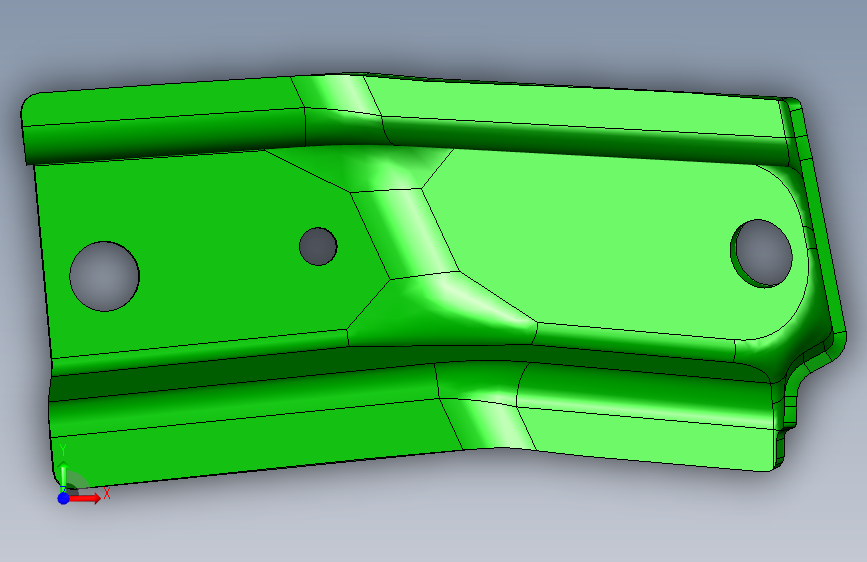Select the large circular hole at left end
Viewport: 867px width, 562px height.
pyautogui.click(x=105, y=276)
